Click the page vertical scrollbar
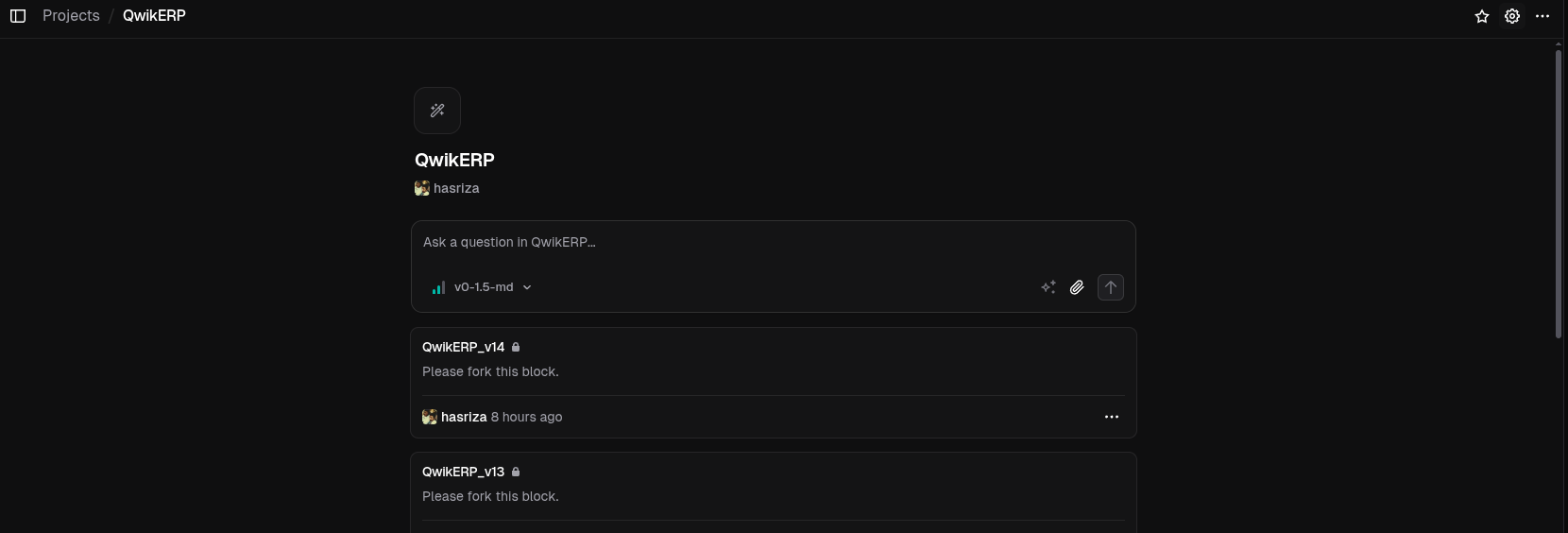The image size is (1568, 533). click(1559, 194)
